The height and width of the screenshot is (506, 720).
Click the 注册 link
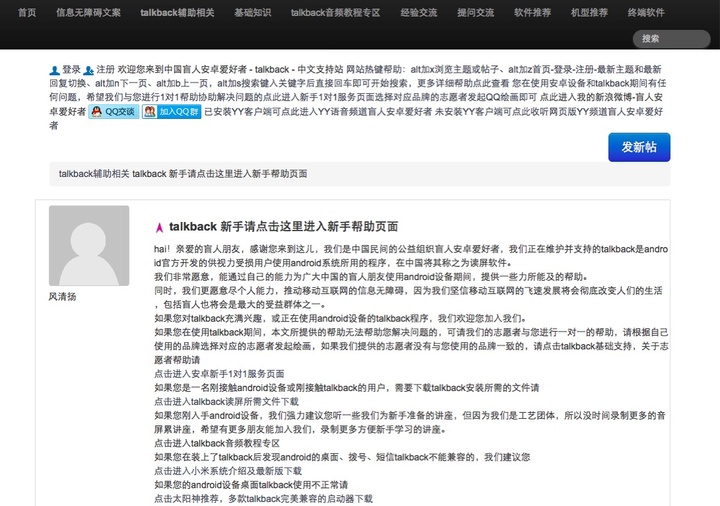tap(106, 69)
